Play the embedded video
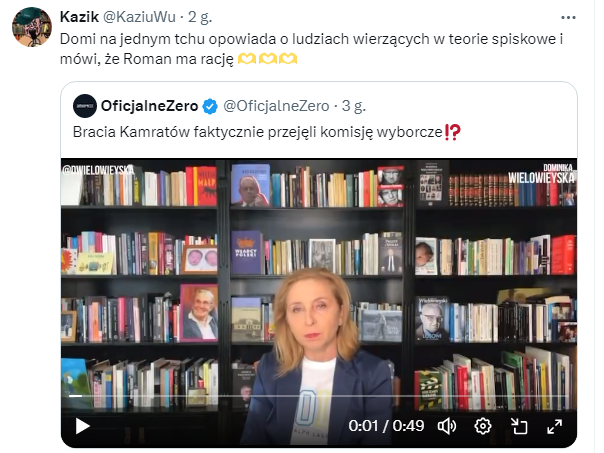 coord(82,426)
